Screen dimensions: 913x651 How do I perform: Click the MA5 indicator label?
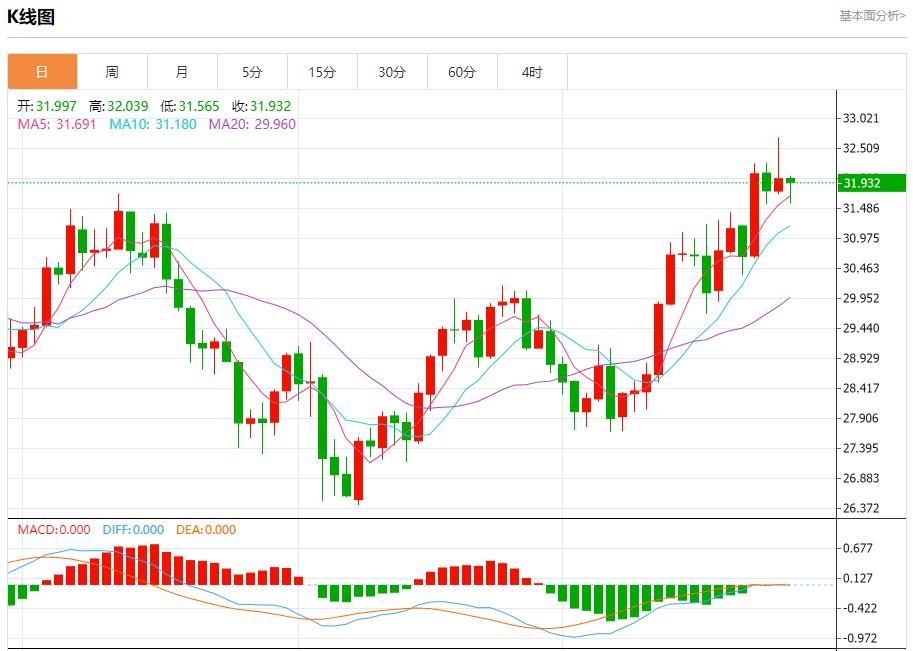click(56, 125)
